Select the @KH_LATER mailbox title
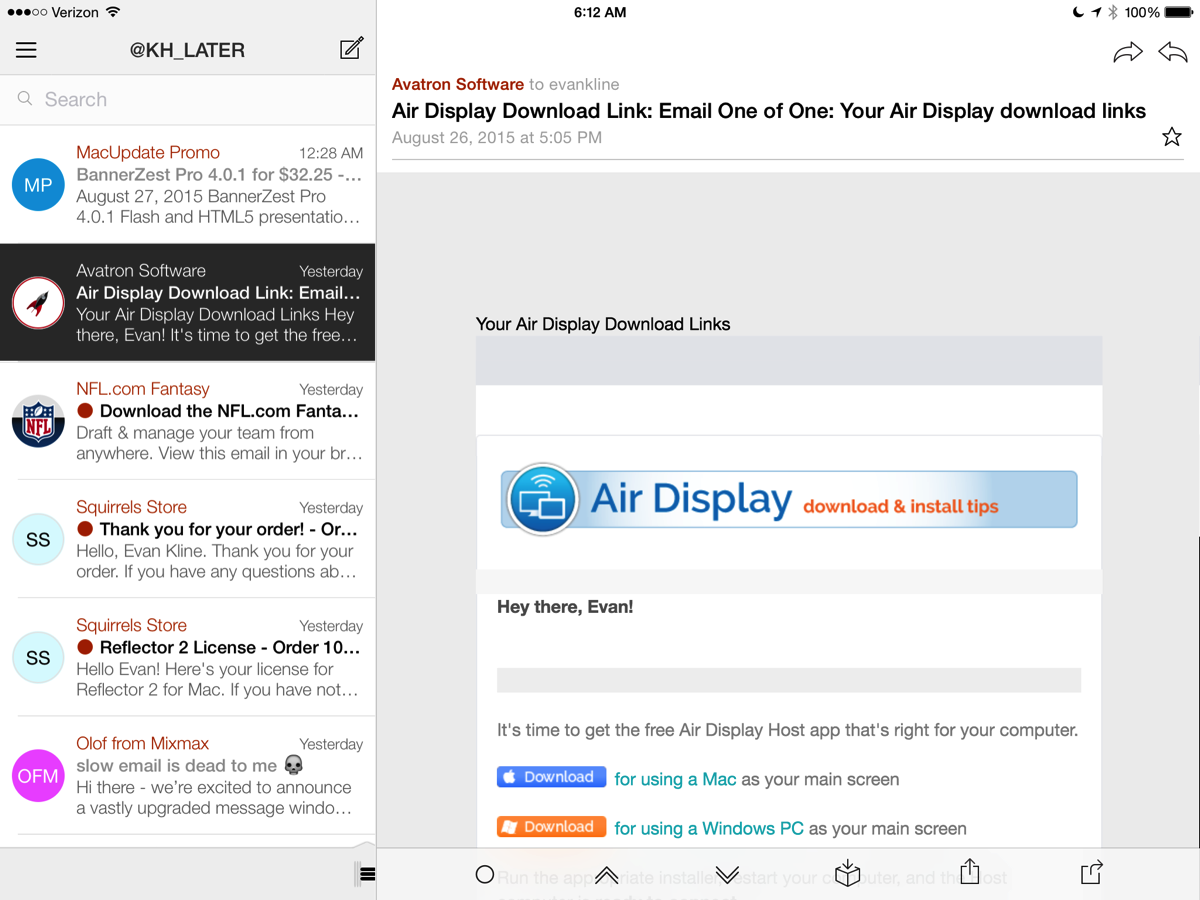This screenshot has height=900, width=1200. (187, 49)
